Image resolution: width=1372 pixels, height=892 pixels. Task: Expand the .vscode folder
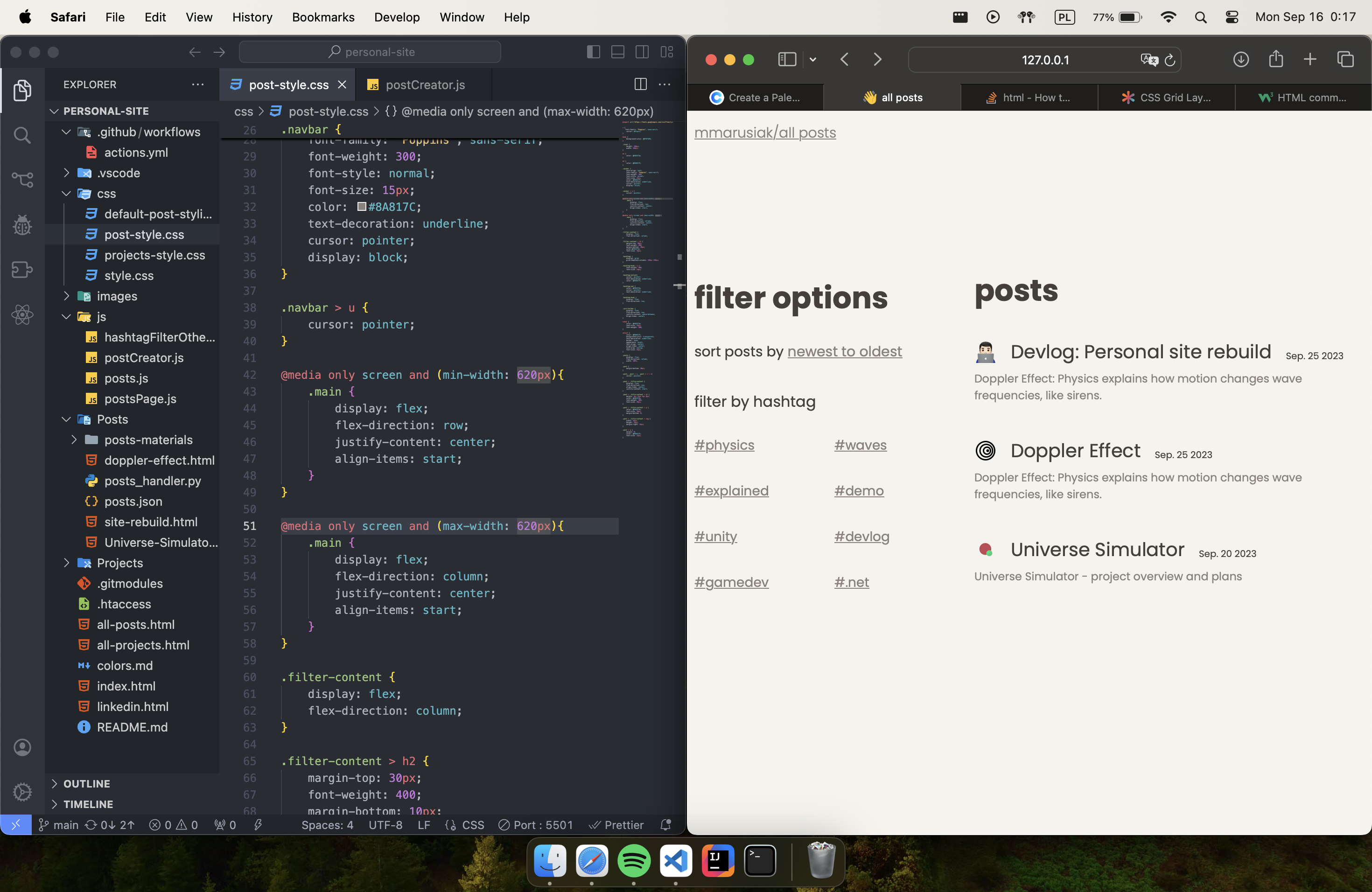66,173
